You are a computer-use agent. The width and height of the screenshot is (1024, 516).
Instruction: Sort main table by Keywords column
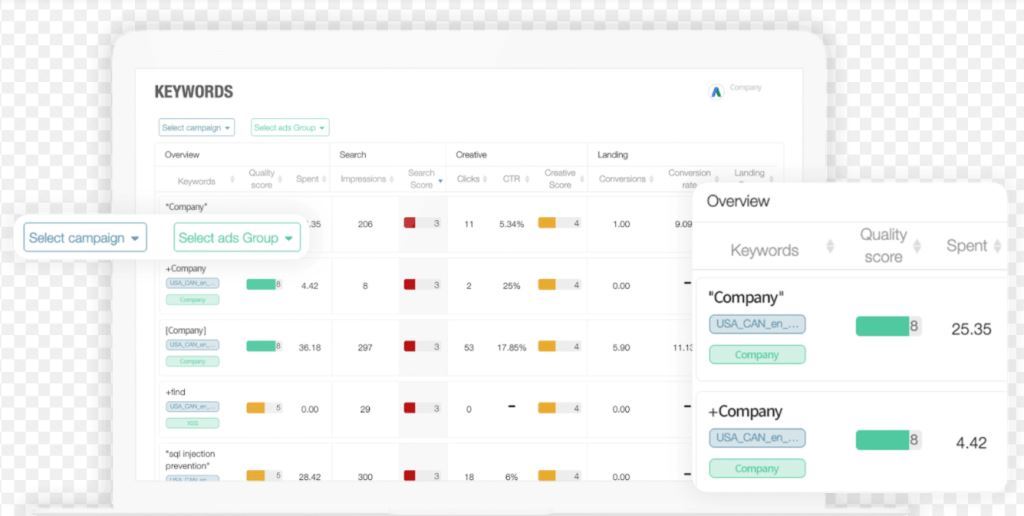pos(232,180)
